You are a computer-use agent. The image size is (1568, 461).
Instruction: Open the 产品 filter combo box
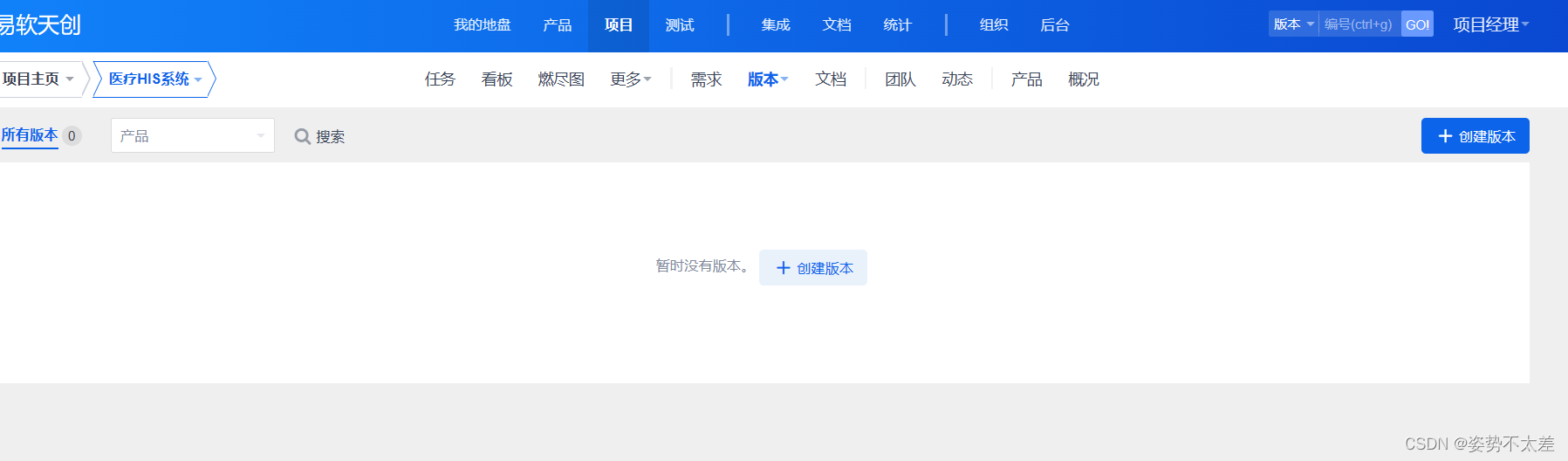(x=193, y=135)
